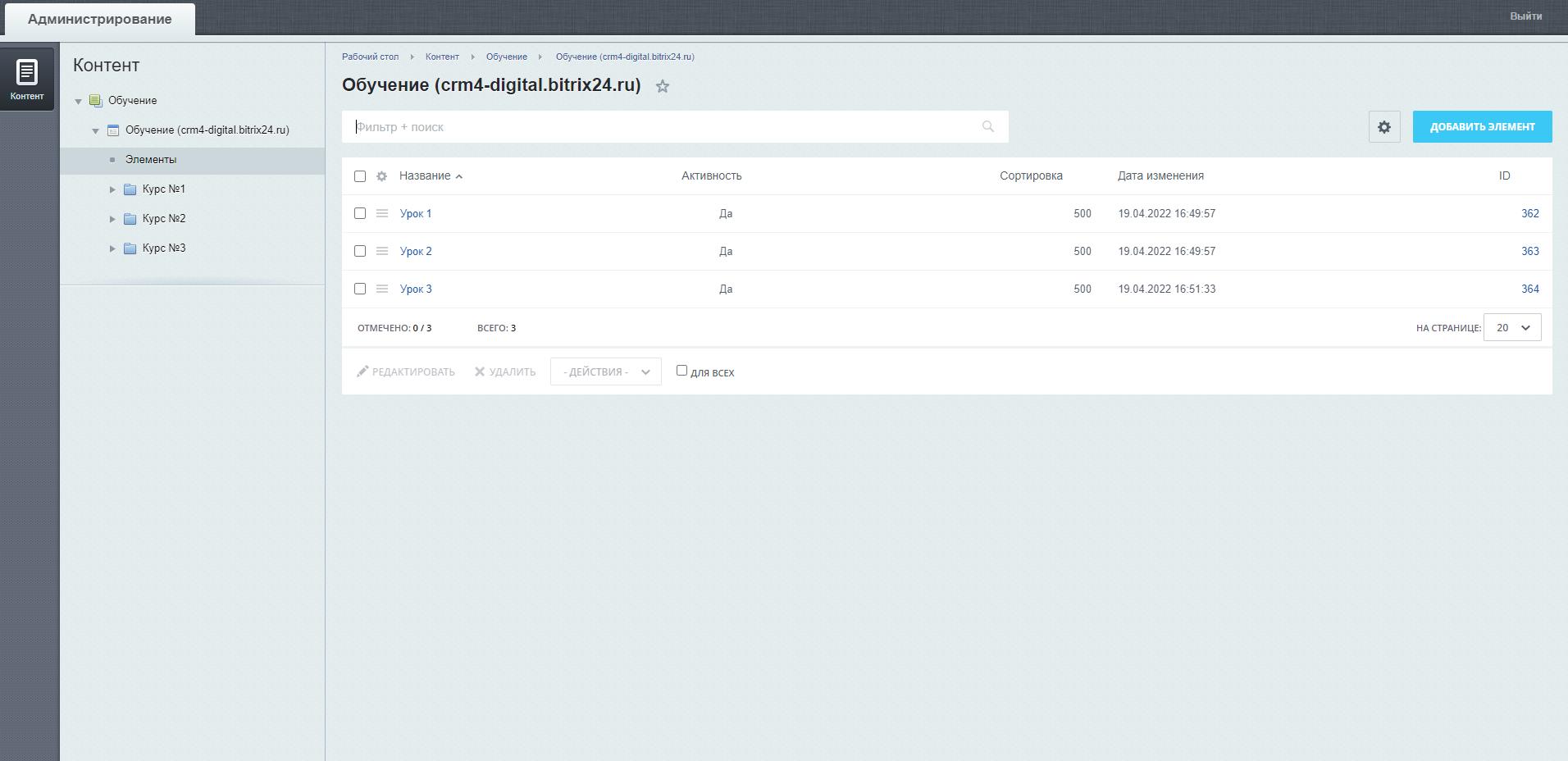Open row action menu for Урок 1
Viewport: 1568px width, 761px height.
(381, 213)
